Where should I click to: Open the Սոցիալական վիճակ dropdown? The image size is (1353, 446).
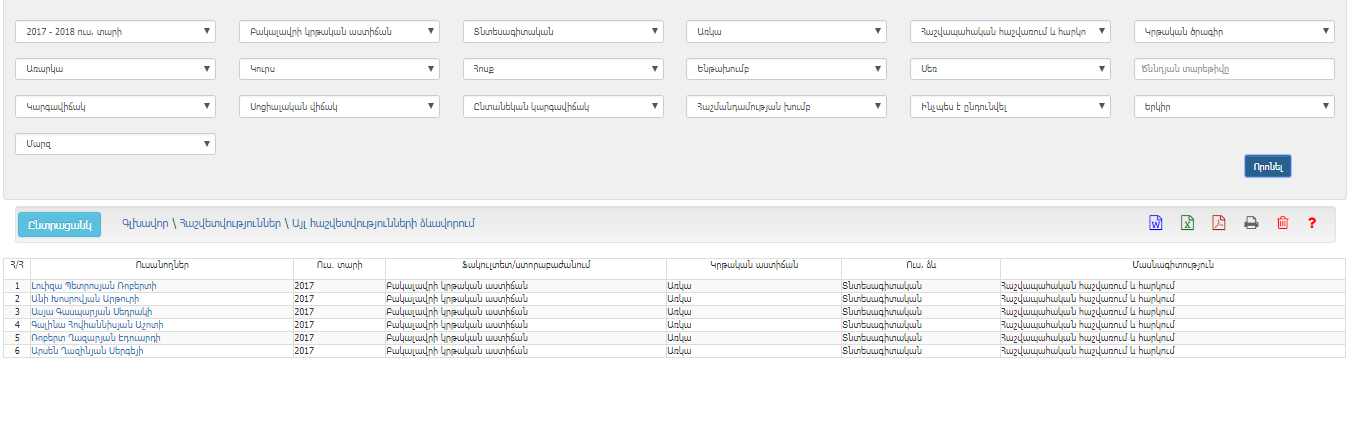[x=339, y=107]
